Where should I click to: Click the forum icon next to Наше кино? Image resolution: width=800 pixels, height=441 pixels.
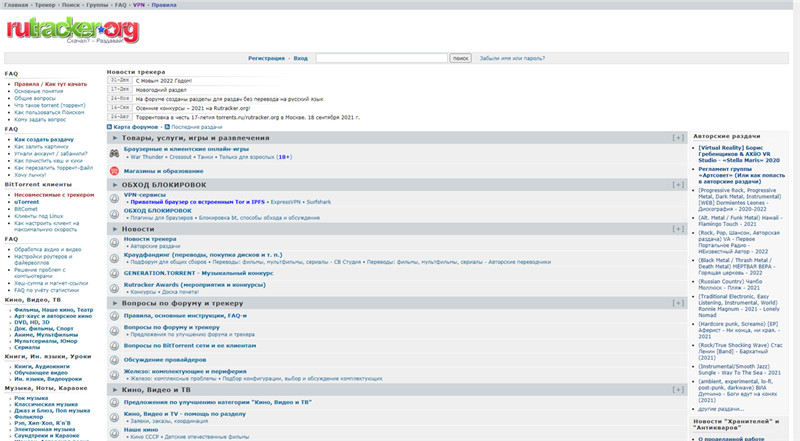pyautogui.click(x=115, y=433)
